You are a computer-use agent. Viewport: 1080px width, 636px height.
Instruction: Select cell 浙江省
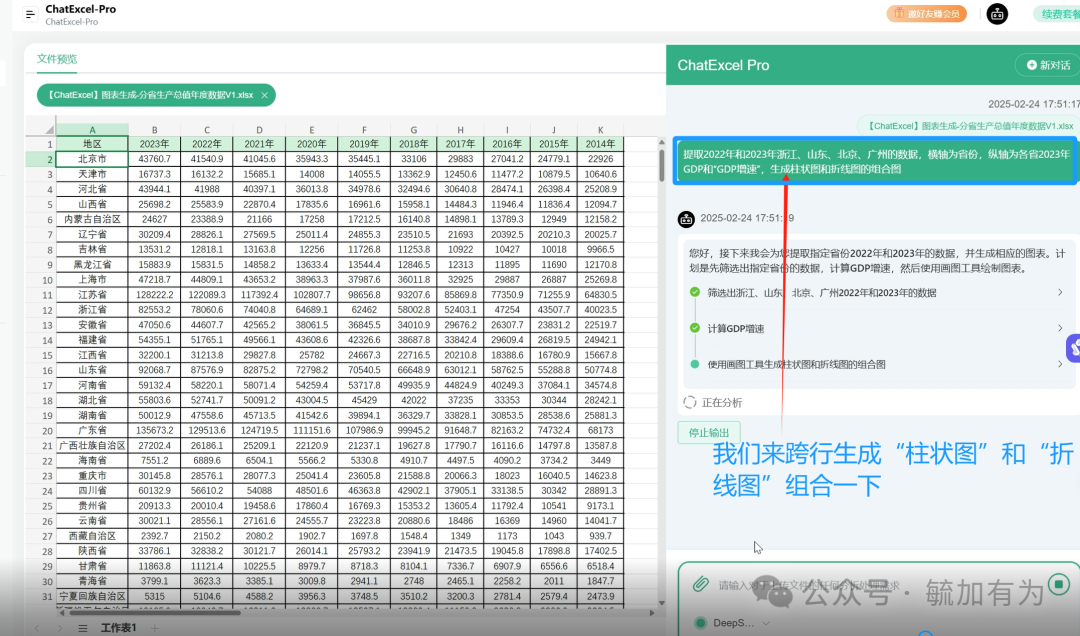click(92, 310)
